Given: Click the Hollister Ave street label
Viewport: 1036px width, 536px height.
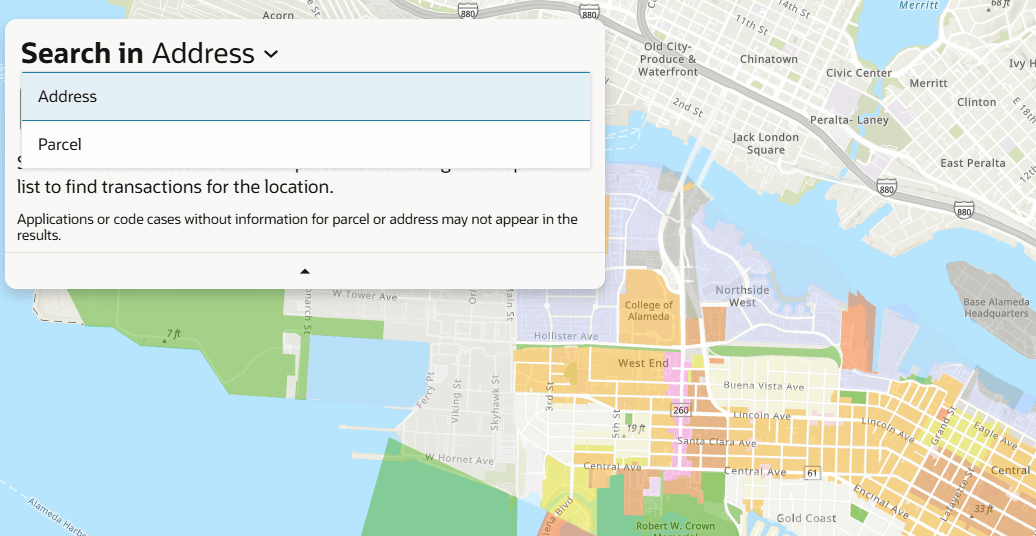Looking at the screenshot, I should 566,336.
